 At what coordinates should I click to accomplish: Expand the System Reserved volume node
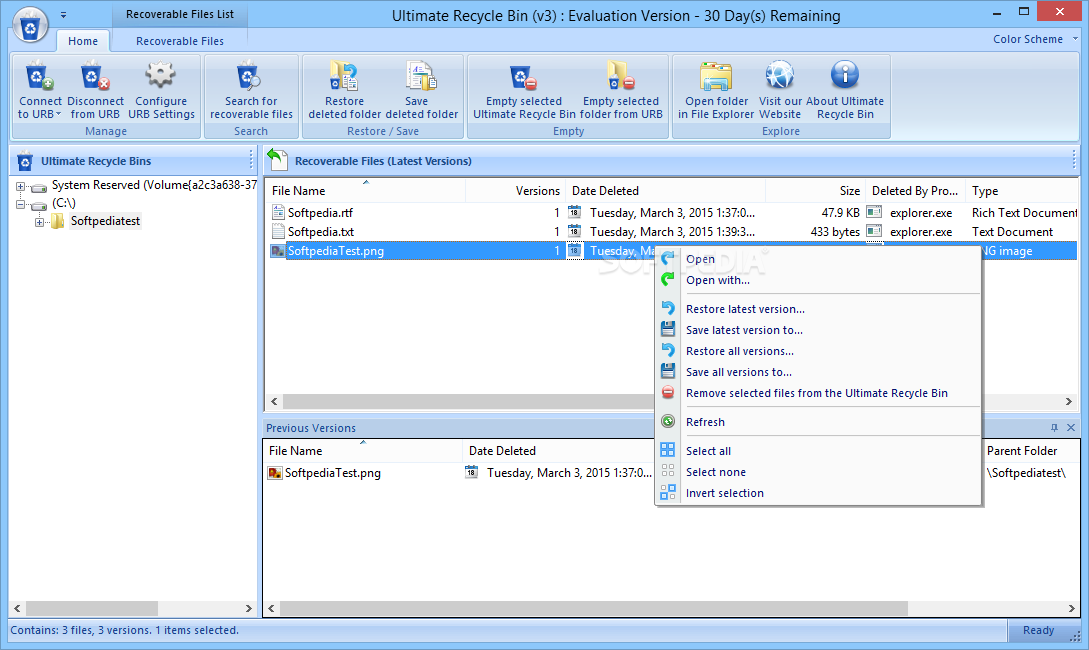[x=20, y=186]
